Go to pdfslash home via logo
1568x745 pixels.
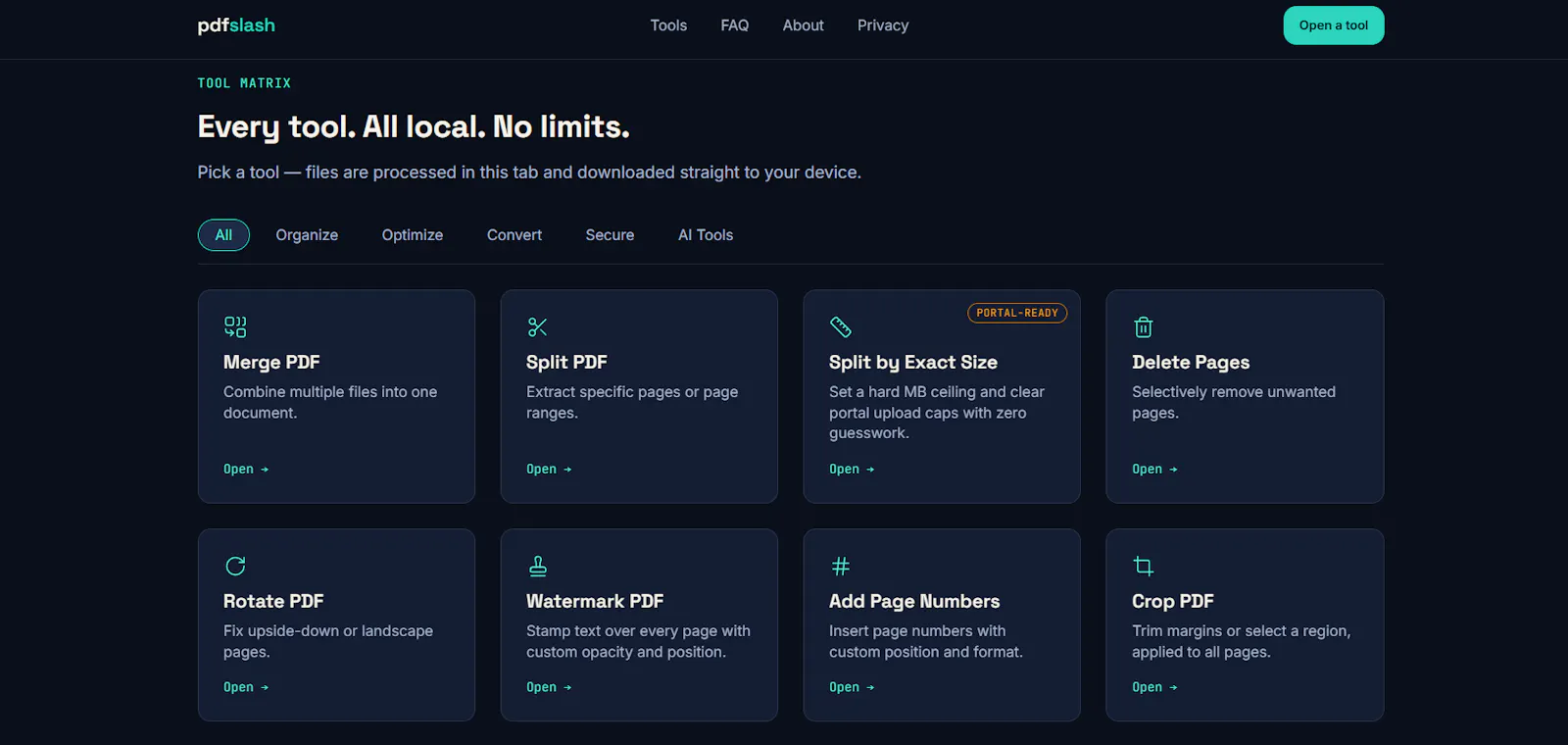236,25
